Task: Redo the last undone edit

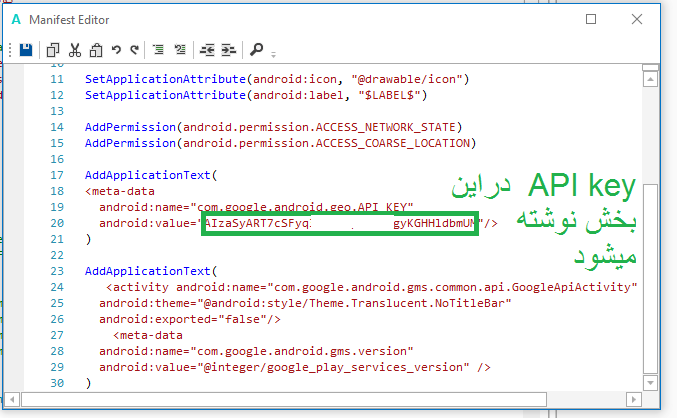Action: [133, 49]
